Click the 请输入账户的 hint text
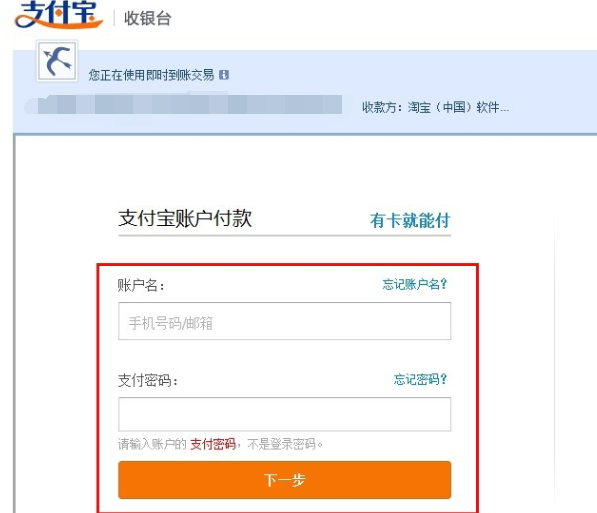Screen dimensions: 597x513 point(152,444)
